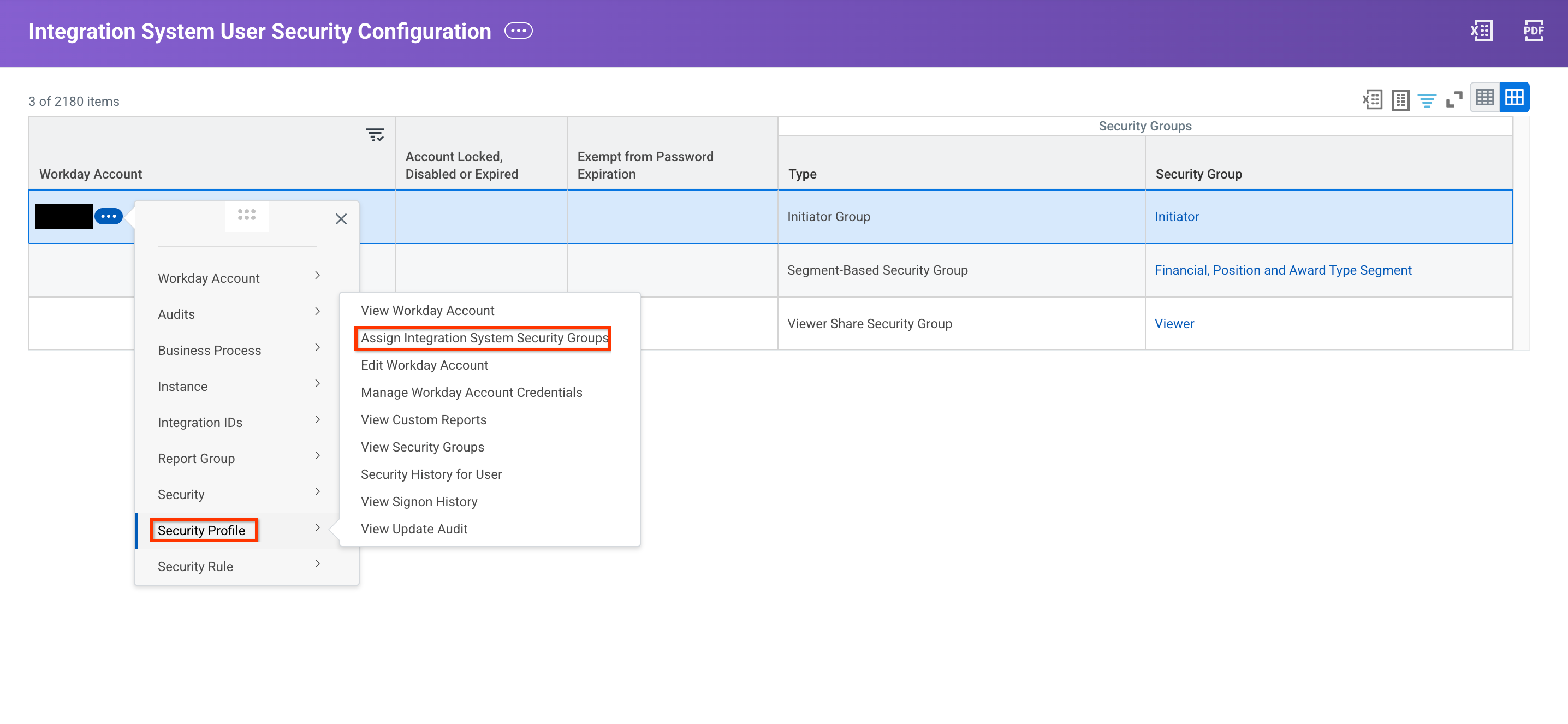Click the blue related actions ellipsis button
Screen dimensions: 1568x724
[x=109, y=216]
